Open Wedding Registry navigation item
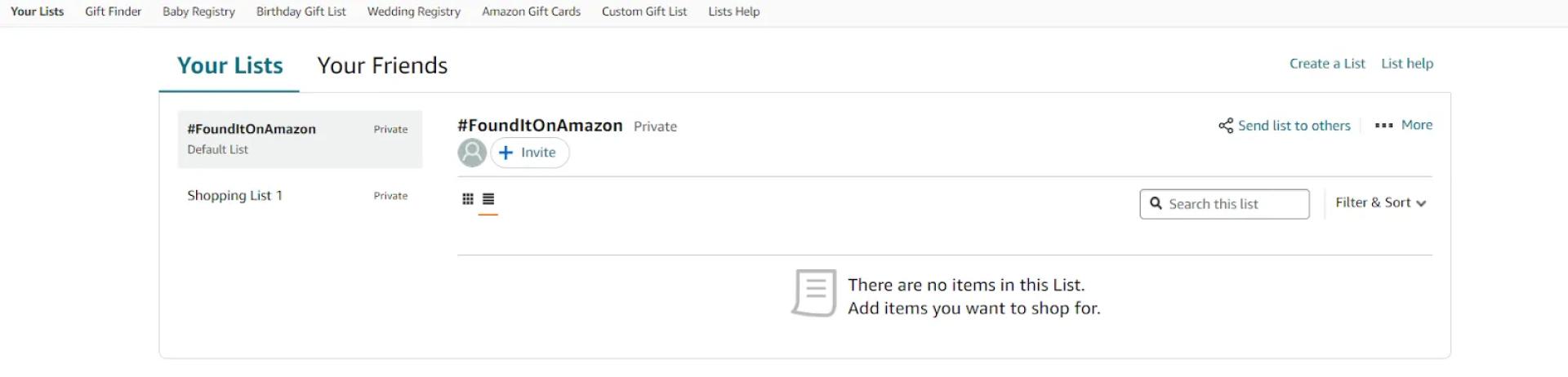This screenshot has height=377, width=1568. 413,11
